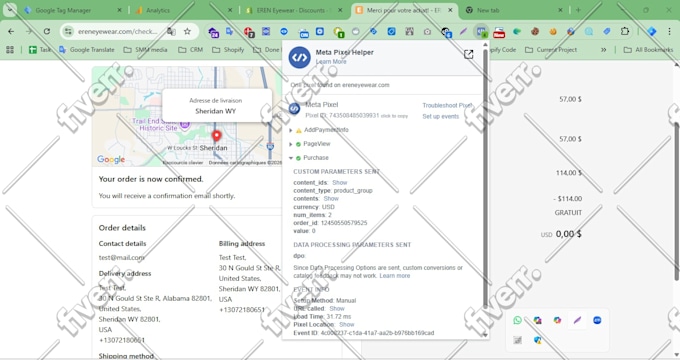
Task: Click the Google logo on the map
Action: [111, 160]
